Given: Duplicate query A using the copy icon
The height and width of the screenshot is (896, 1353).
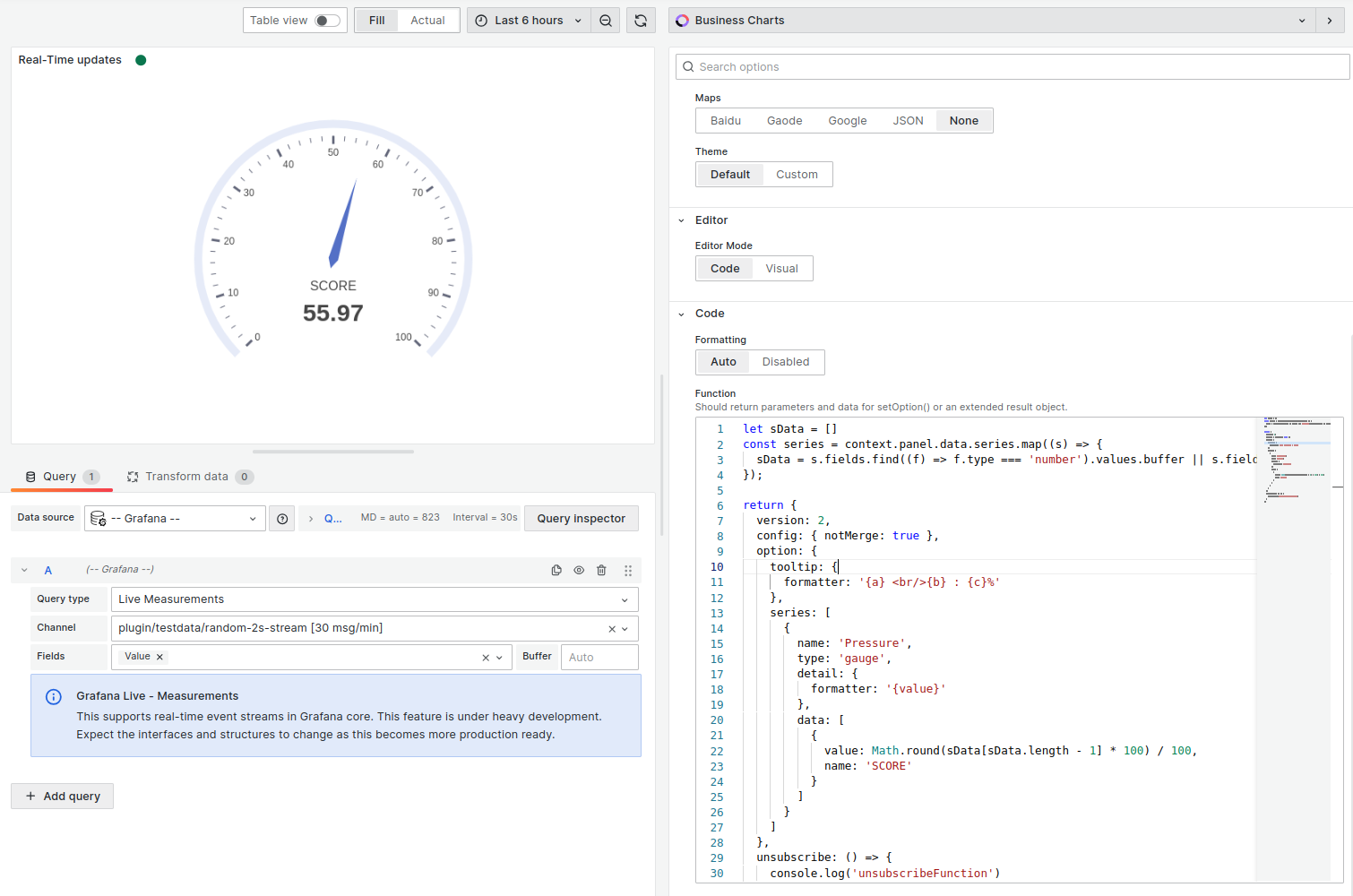Looking at the screenshot, I should [556, 570].
